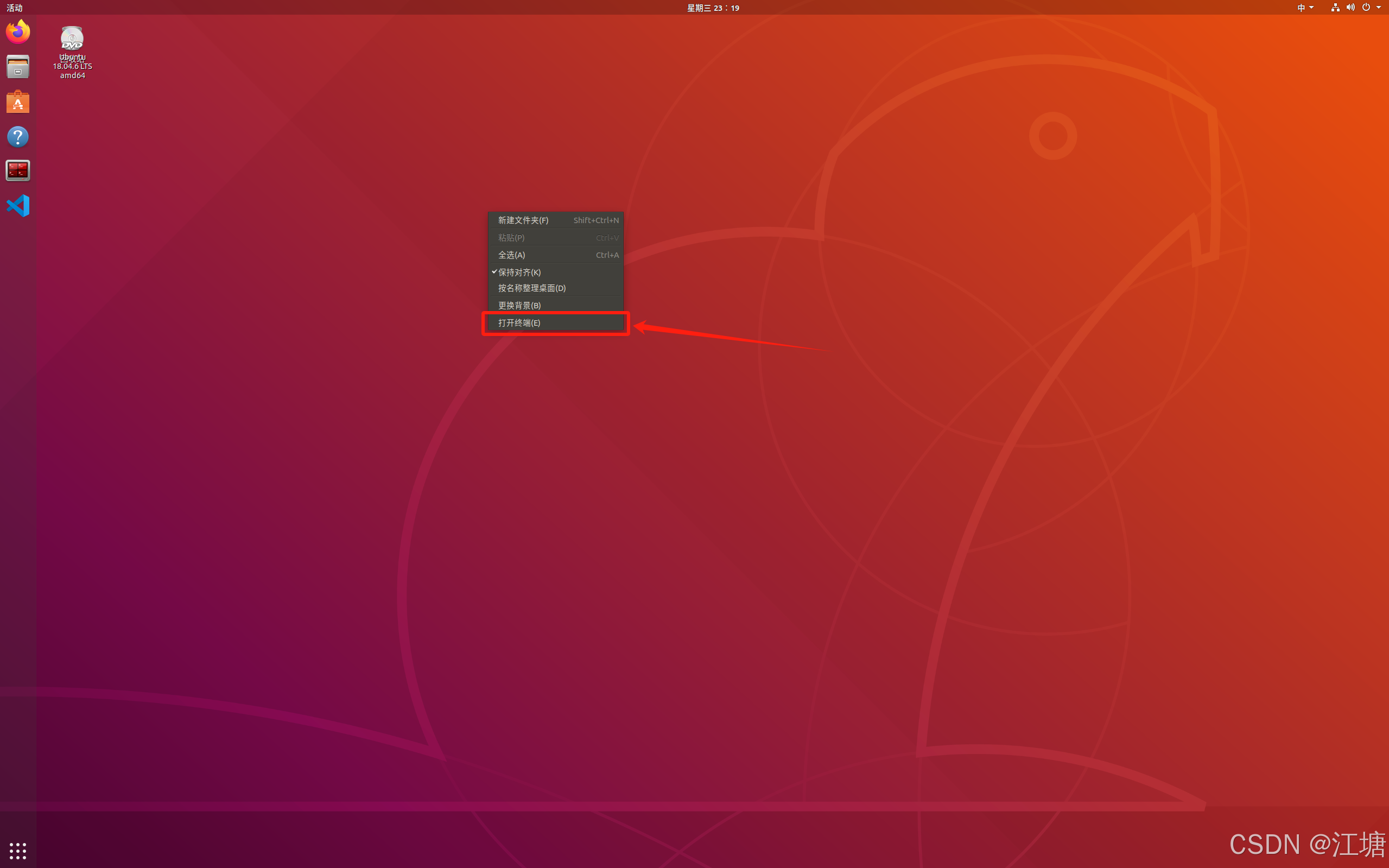Open Firefox from the dock

18,31
